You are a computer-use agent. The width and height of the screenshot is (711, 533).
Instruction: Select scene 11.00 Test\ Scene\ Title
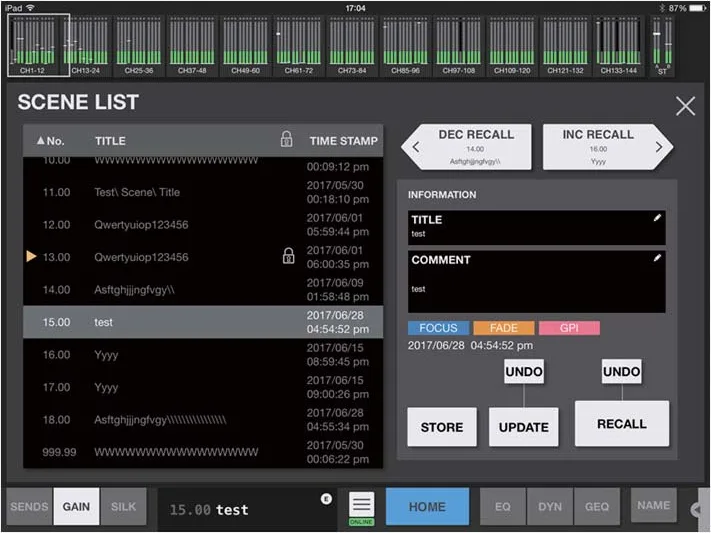203,192
